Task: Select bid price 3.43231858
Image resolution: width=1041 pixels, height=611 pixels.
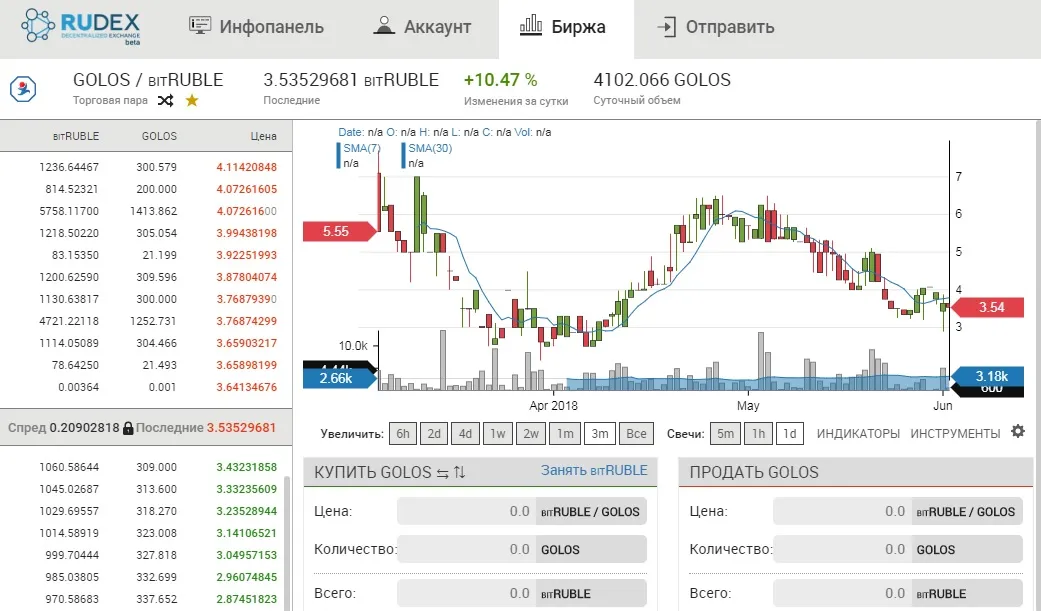Action: tap(246, 468)
